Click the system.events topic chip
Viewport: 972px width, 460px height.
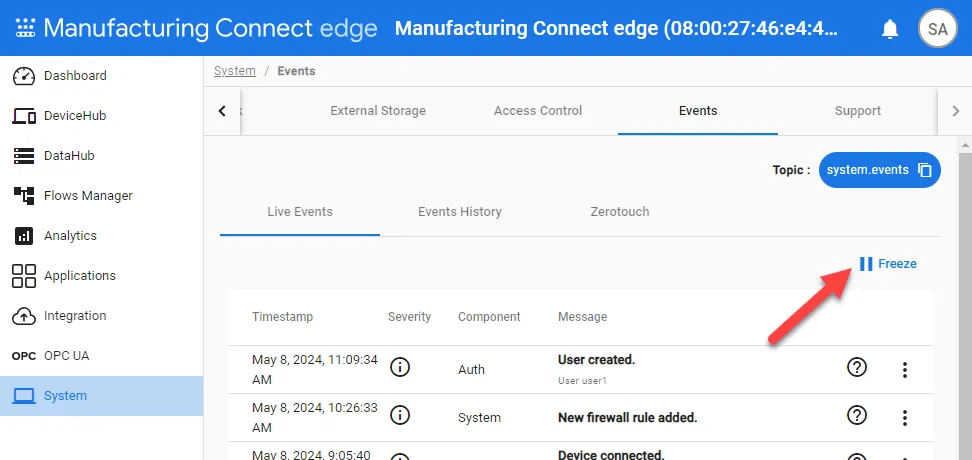pyautogui.click(x=880, y=170)
